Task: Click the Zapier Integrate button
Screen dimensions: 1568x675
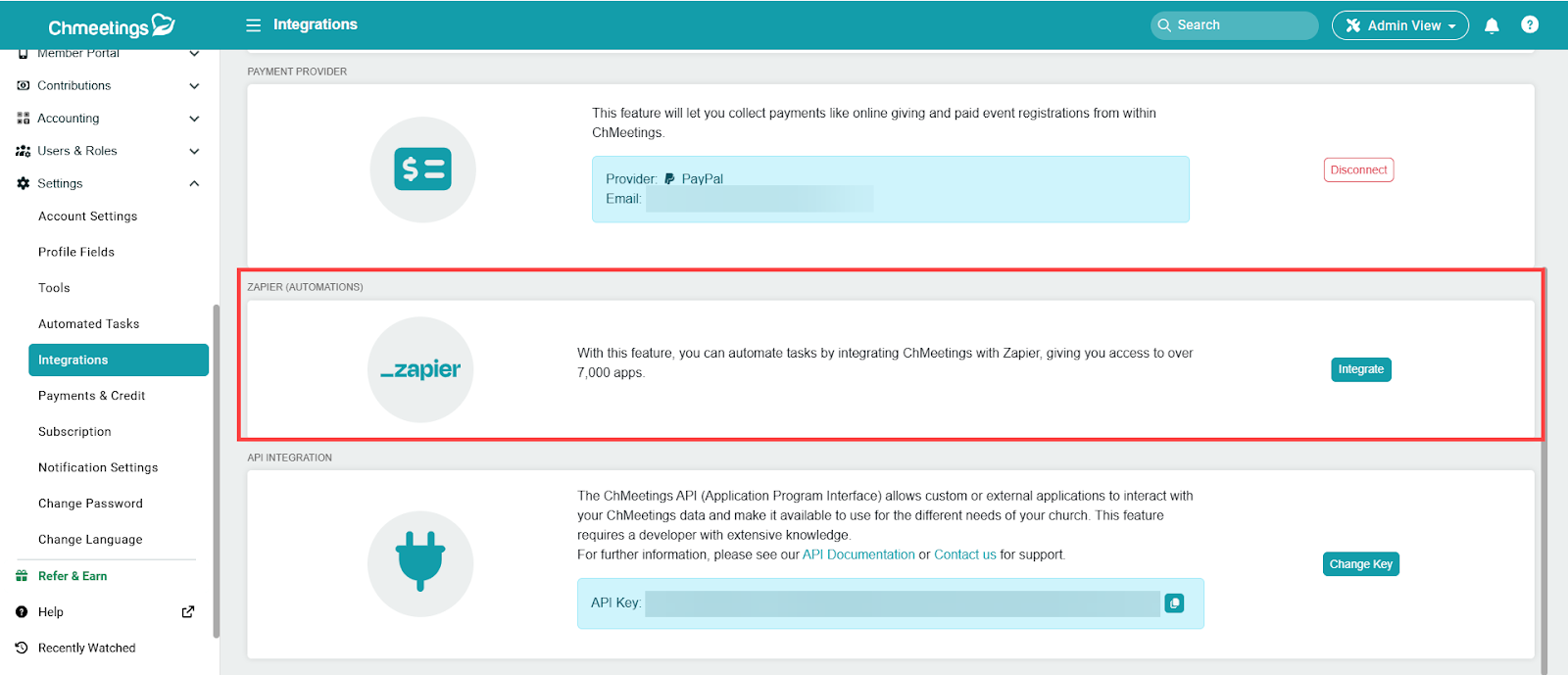Action: [1360, 369]
